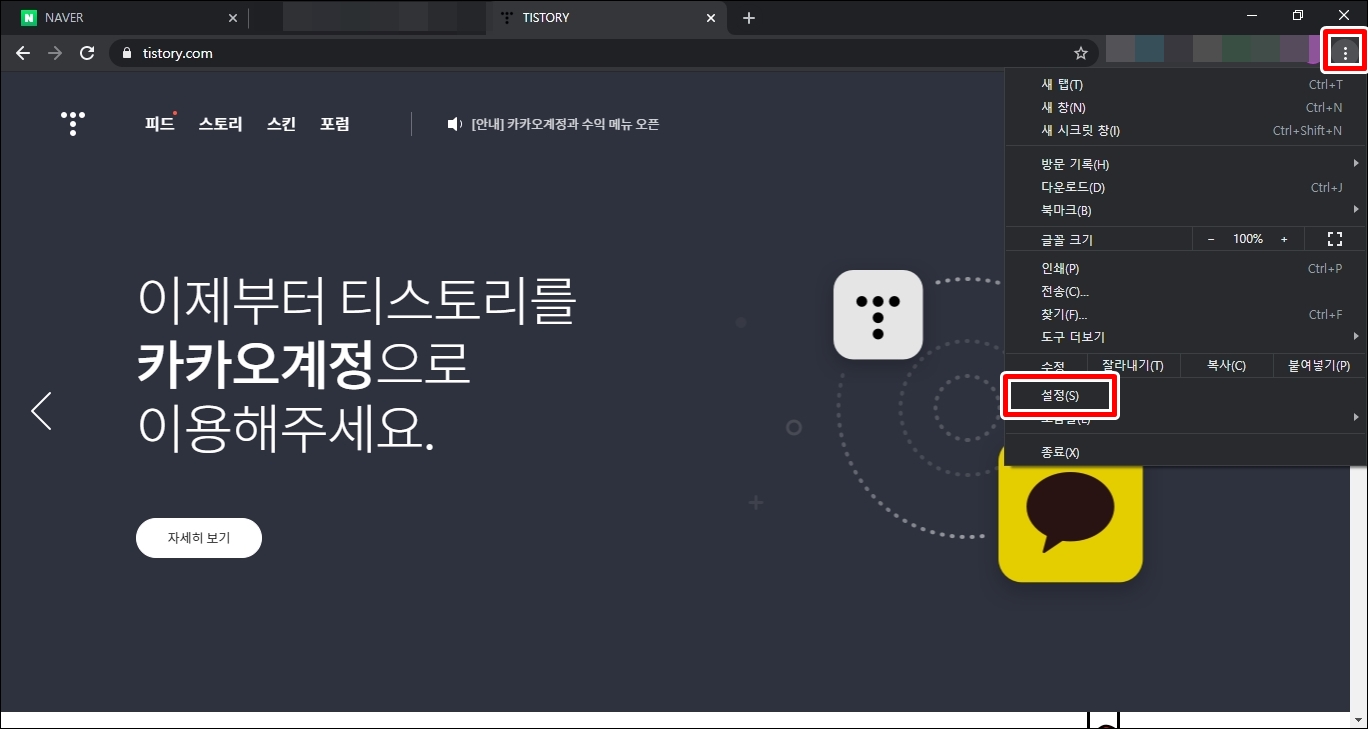
Task: Open the 스킨 navigation link
Action: [281, 124]
